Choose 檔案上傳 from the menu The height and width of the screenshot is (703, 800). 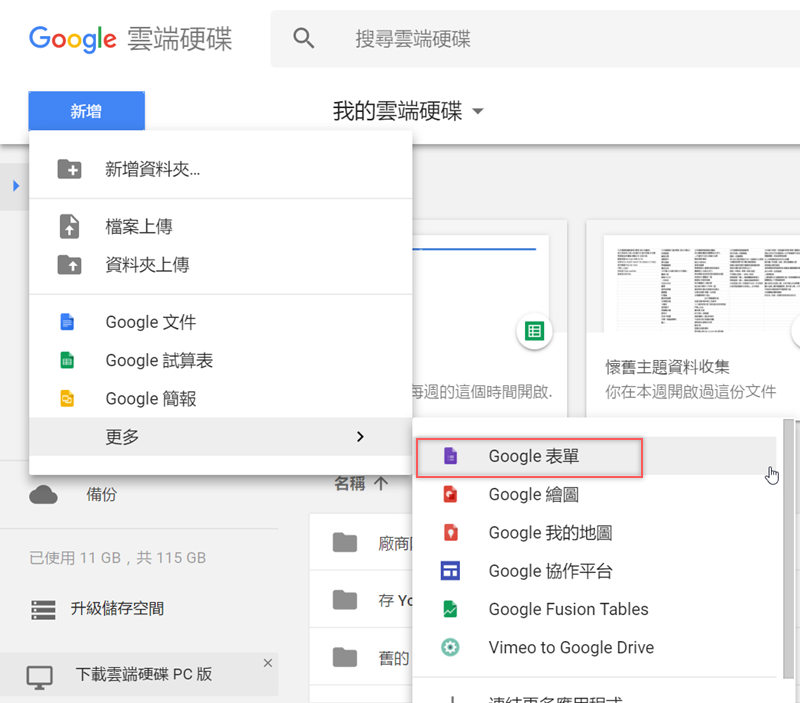[x=220, y=227]
